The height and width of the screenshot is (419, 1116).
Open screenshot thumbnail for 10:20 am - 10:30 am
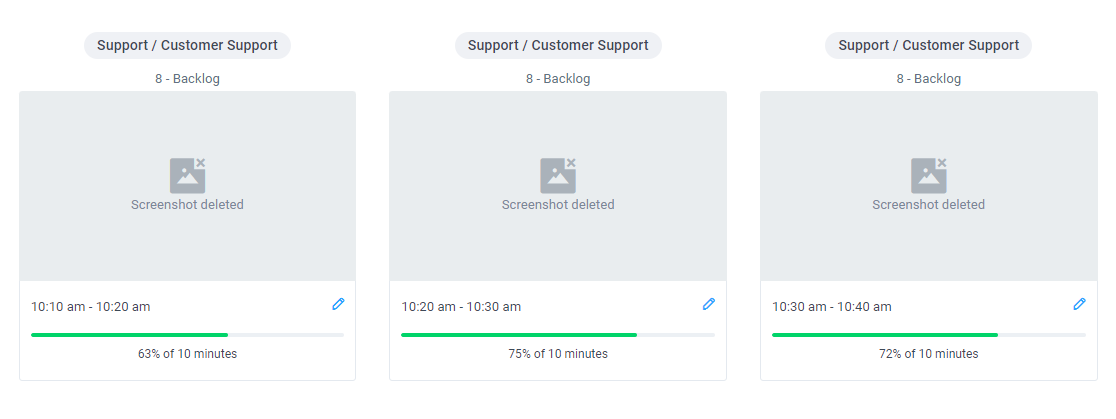558,186
